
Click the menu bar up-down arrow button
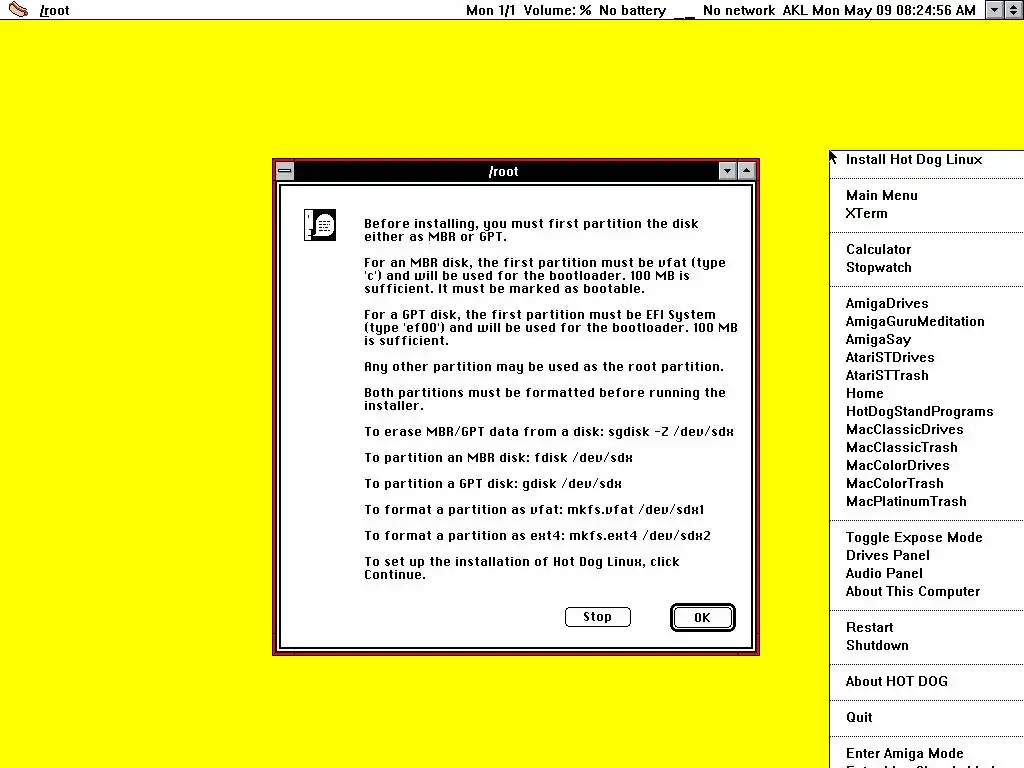pos(1014,10)
